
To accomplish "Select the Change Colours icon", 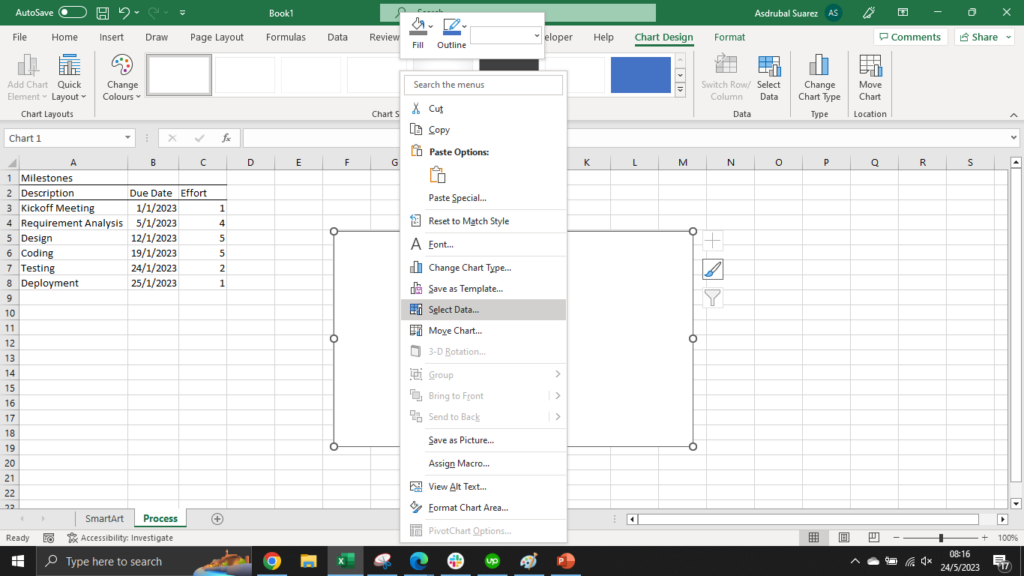I will [121, 77].
